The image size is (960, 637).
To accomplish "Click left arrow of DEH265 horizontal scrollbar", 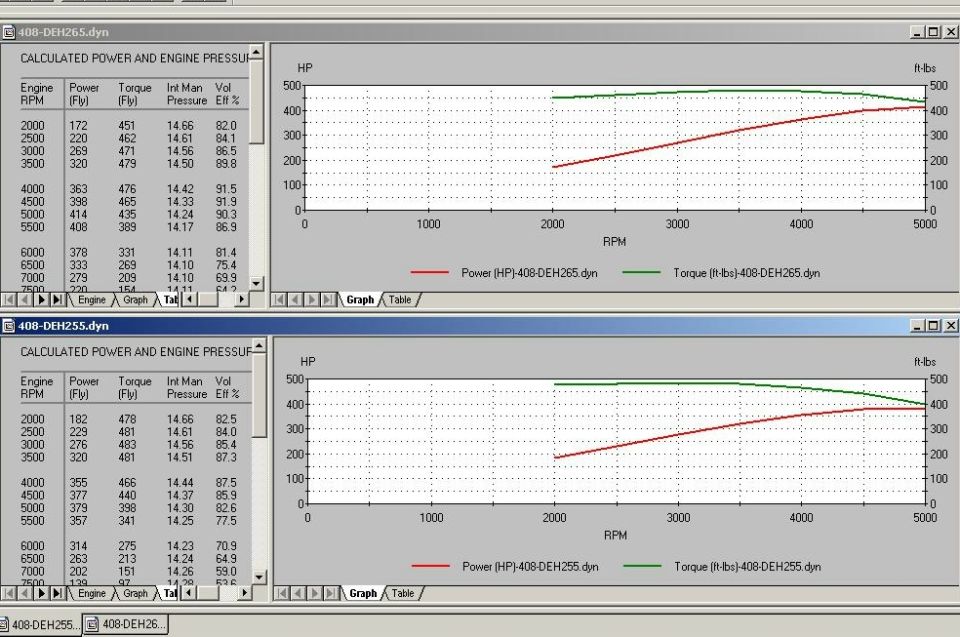I will (189, 300).
